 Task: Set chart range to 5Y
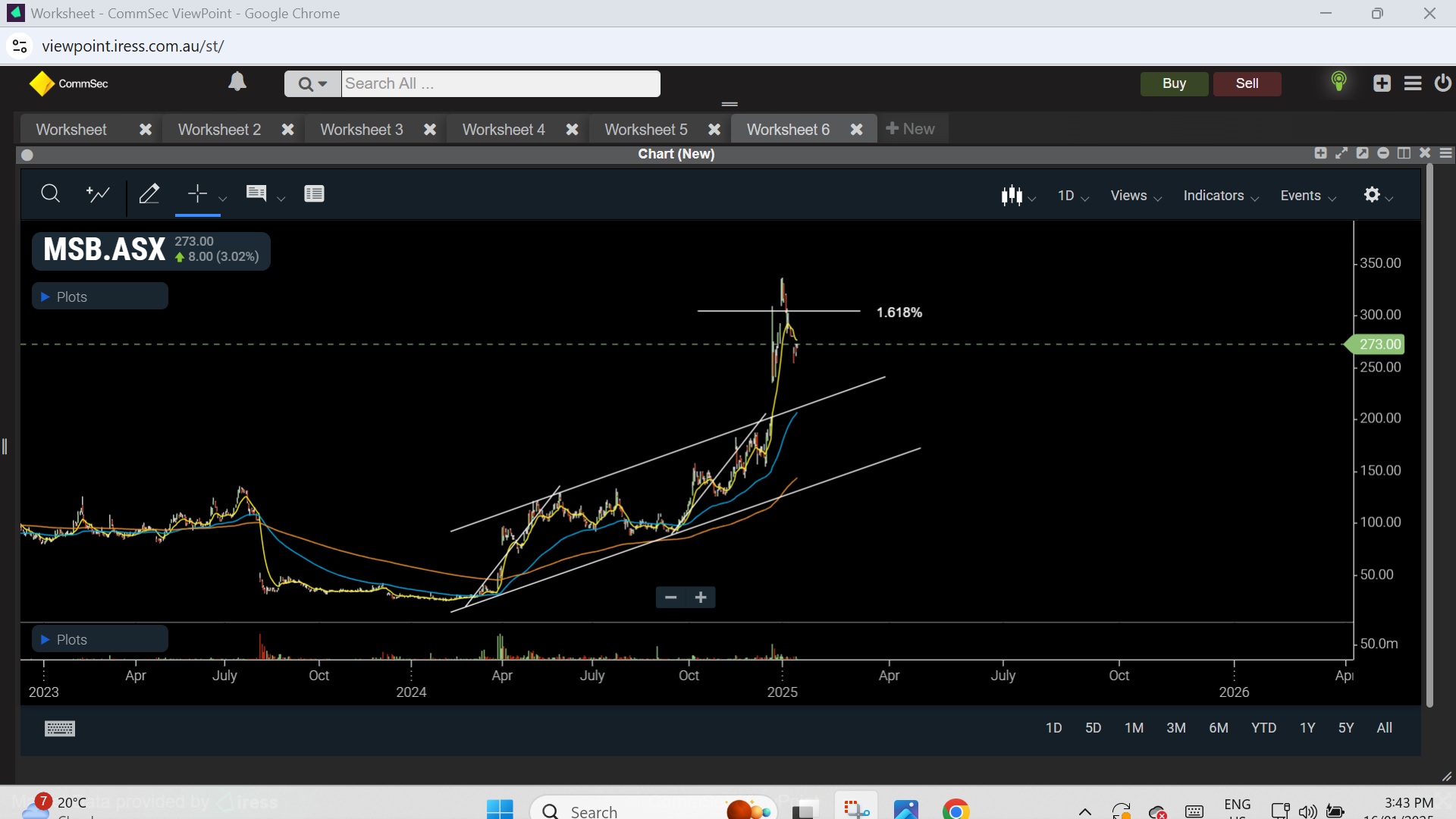pos(1346,728)
